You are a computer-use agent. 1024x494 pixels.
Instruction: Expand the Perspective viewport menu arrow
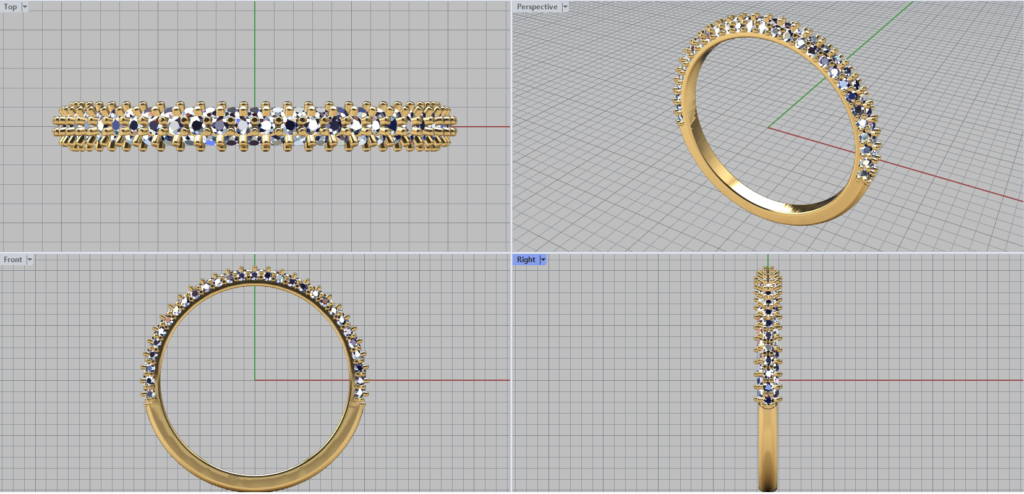point(566,7)
